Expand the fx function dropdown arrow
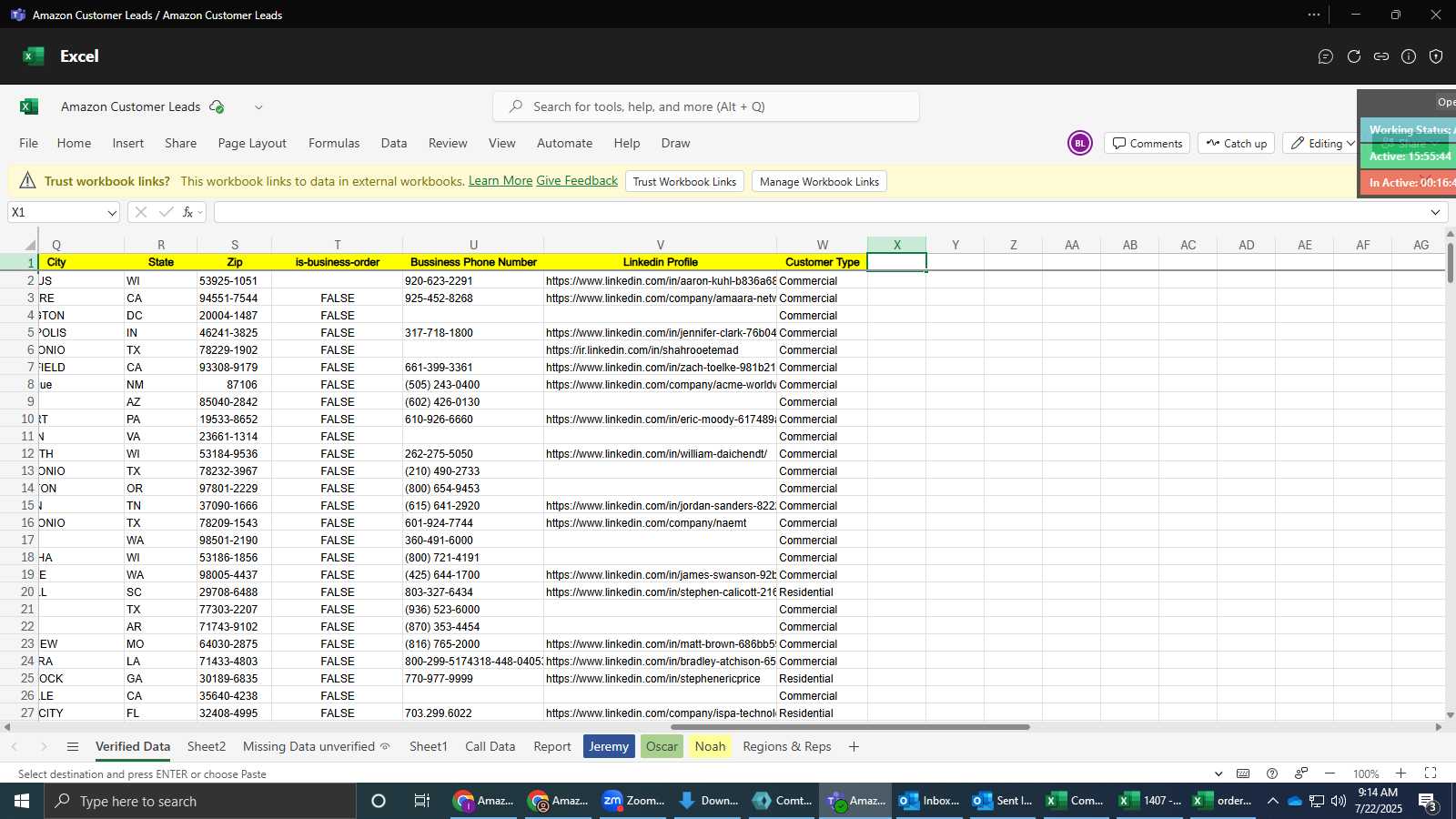 200,212
